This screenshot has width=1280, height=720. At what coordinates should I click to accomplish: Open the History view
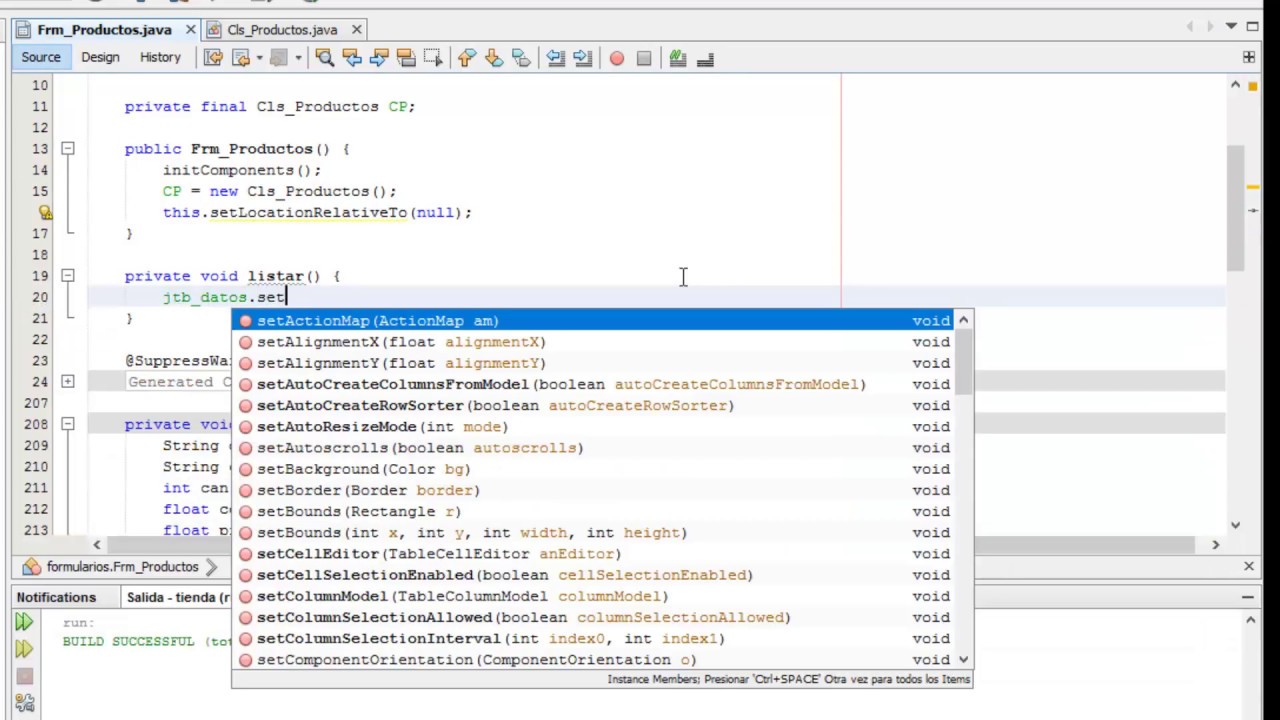160,57
